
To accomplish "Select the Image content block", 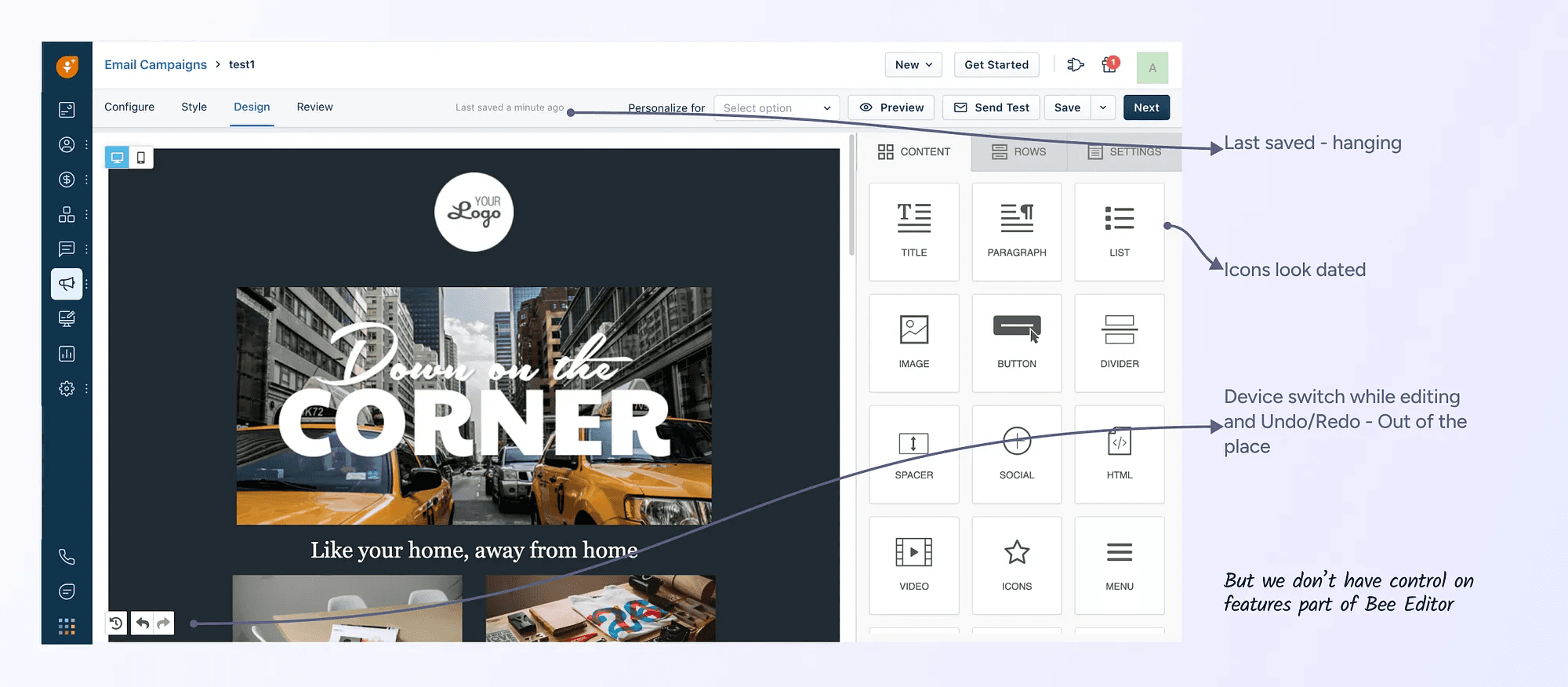I will point(914,343).
